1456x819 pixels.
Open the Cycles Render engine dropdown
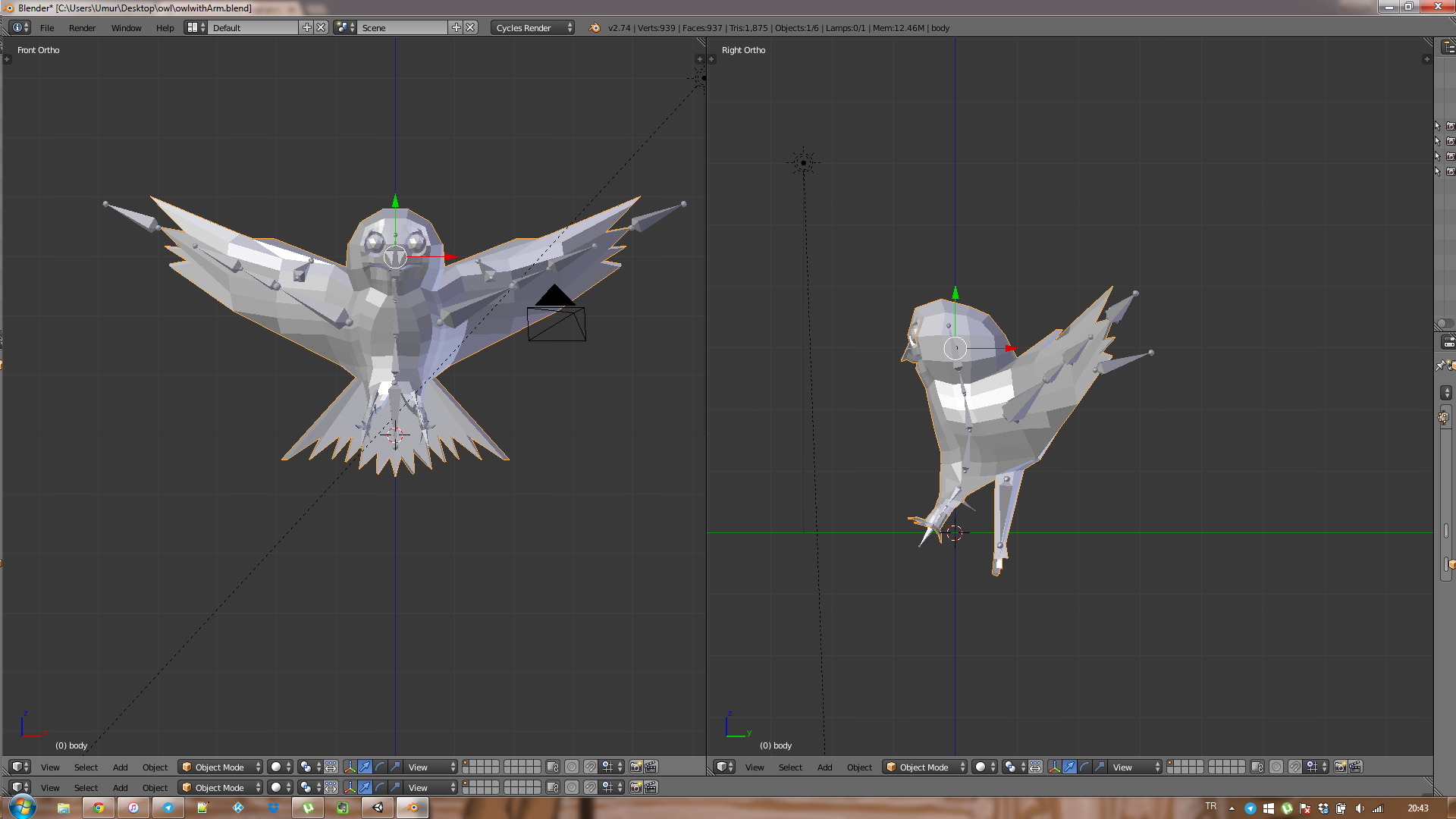click(x=533, y=27)
